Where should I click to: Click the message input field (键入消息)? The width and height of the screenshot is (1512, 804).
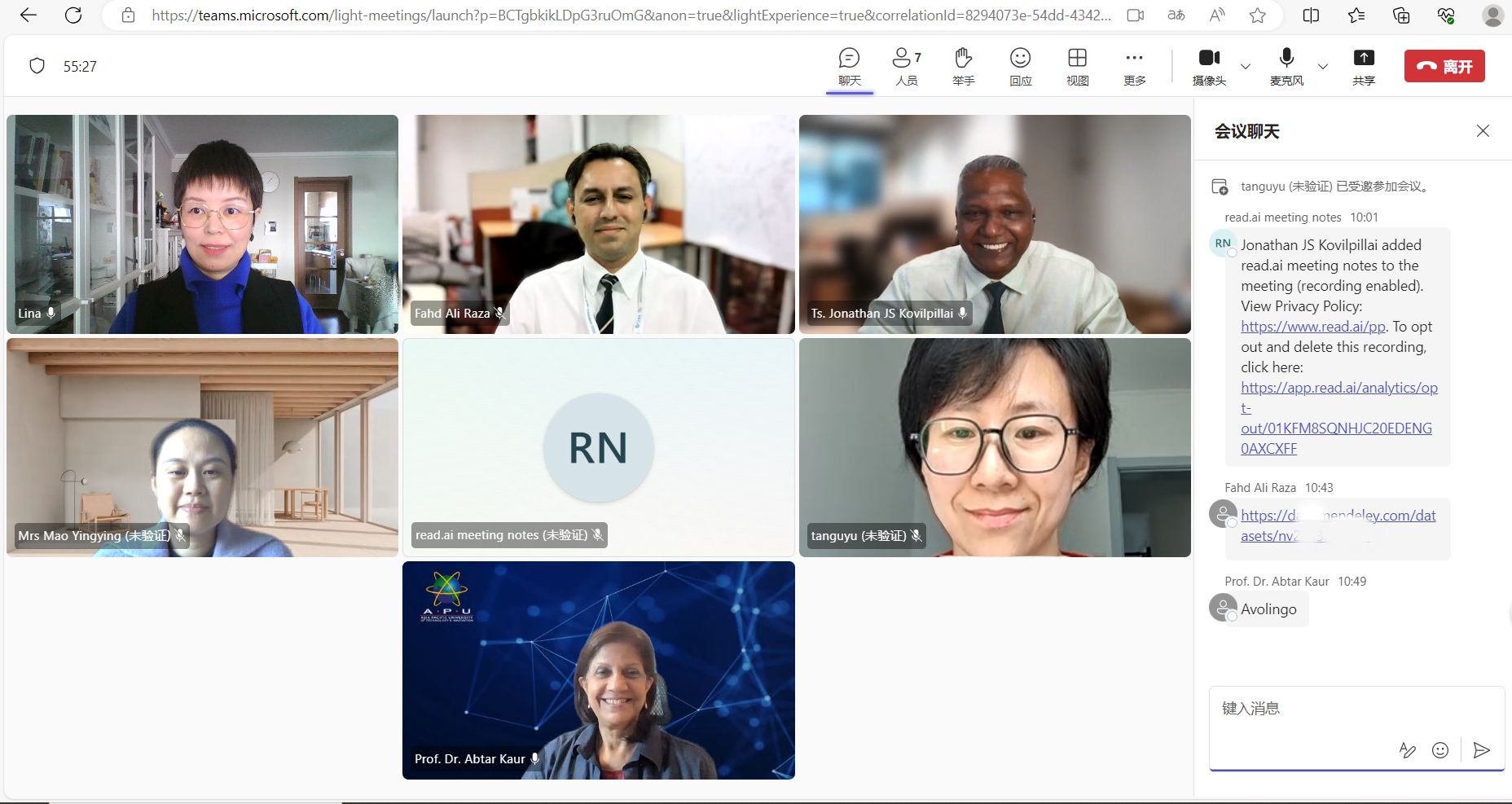1303,709
